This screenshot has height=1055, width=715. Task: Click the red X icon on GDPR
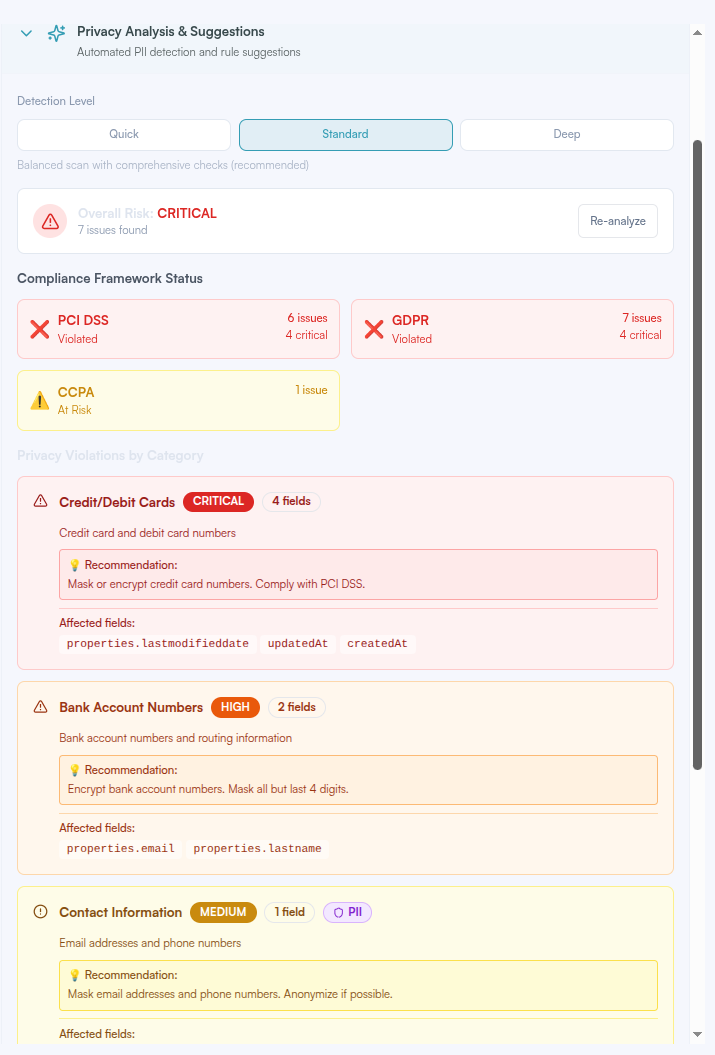[x=374, y=329]
